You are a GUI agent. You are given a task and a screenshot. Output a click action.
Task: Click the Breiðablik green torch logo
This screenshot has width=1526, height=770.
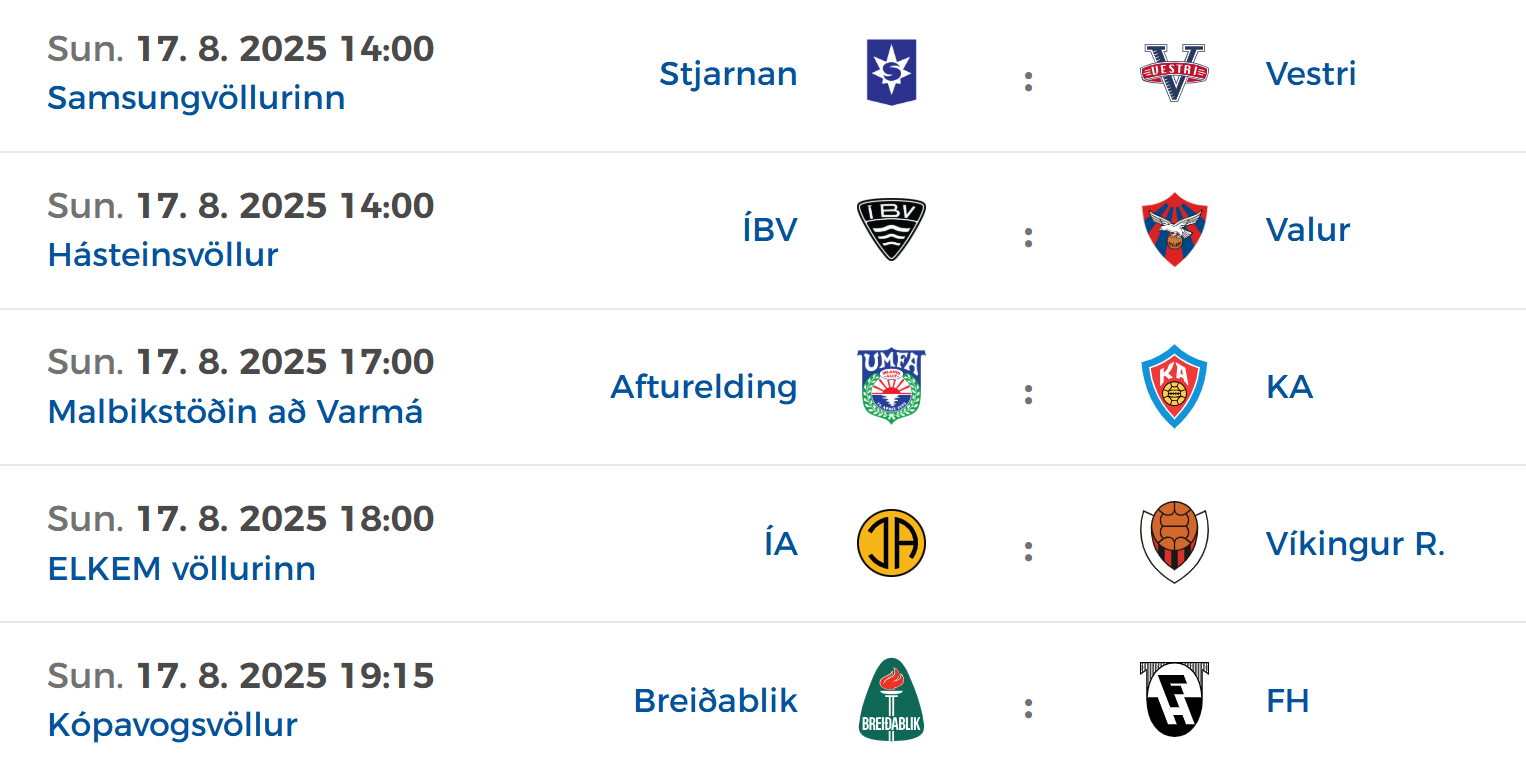click(x=891, y=700)
